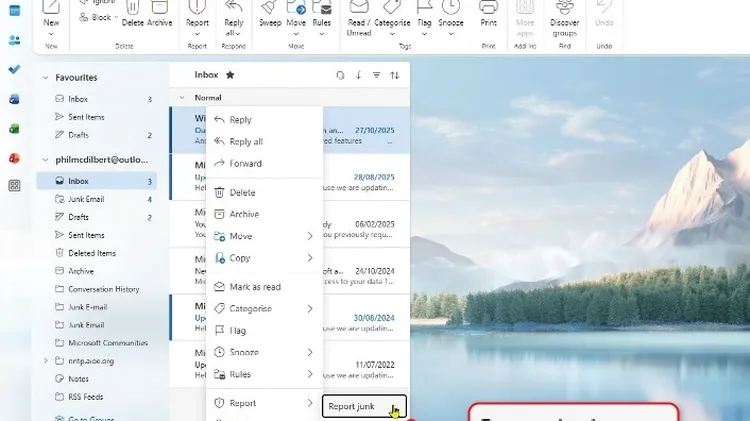Screen dimensions: 750x421
Task: Click the Print icon in ribbon
Action: pos(488,8)
